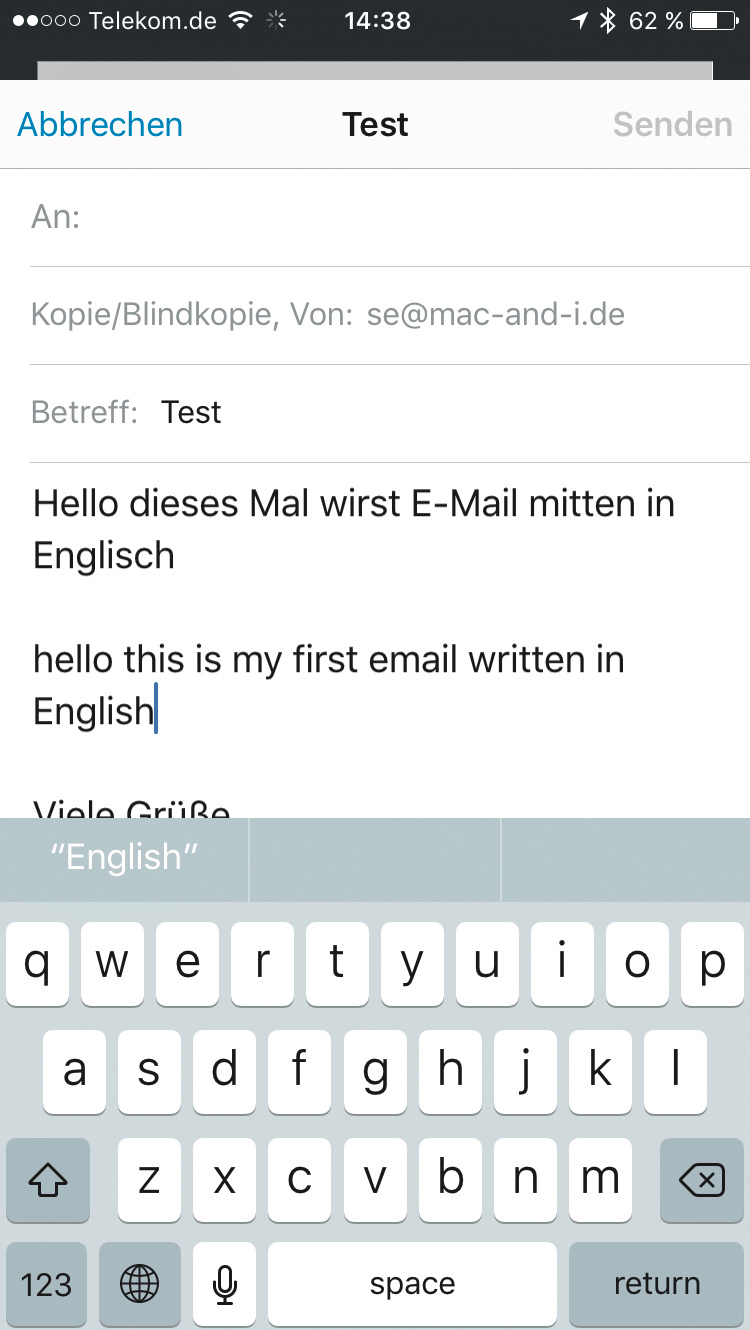
Task: Select the "English" autocomplete suggestion
Action: click(125, 858)
